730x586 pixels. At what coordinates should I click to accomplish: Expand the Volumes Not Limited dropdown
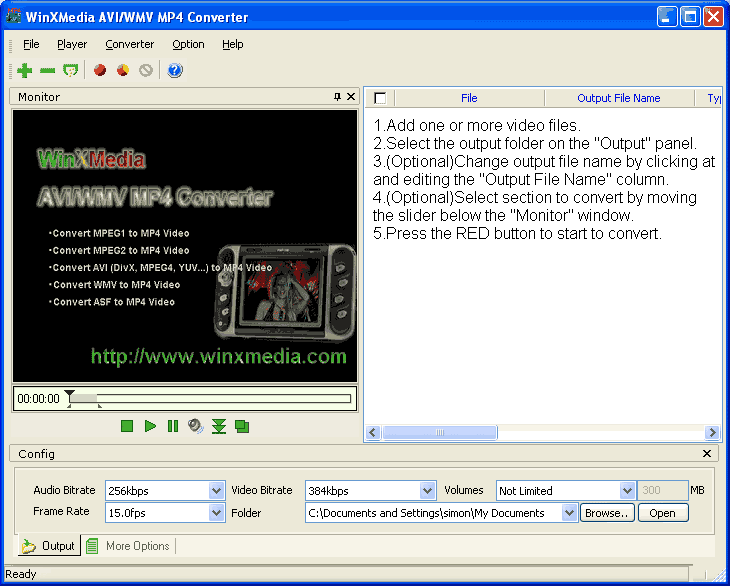click(627, 491)
